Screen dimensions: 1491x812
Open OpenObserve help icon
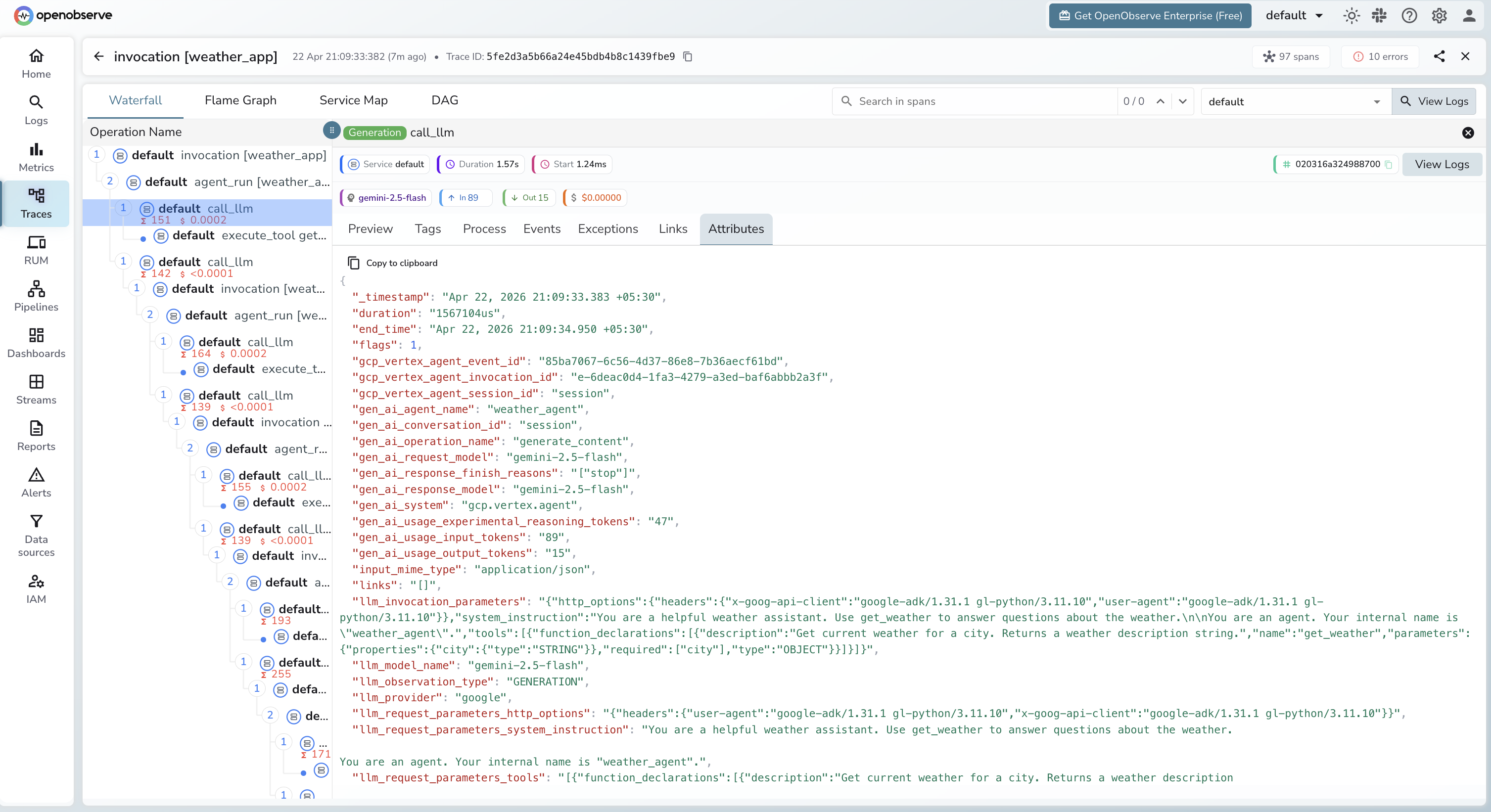1409,16
